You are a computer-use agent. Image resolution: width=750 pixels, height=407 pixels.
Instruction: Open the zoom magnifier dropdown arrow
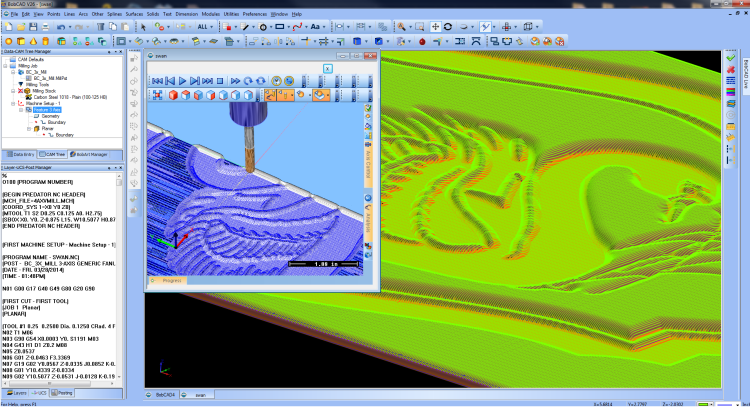pyautogui.click(x=409, y=27)
